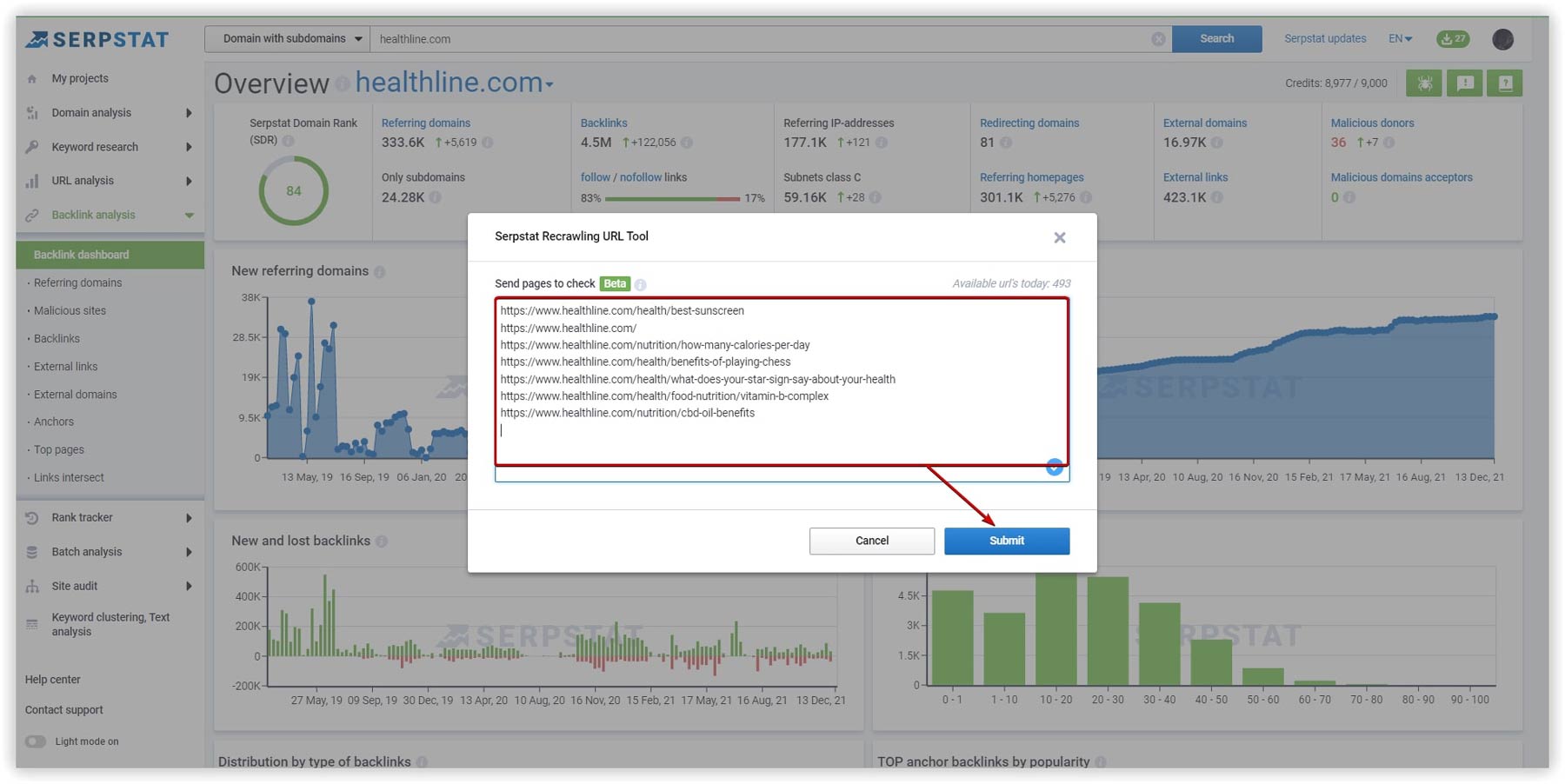Collapse the Backlink analysis menu arrow
The image size is (1565, 784).
189,216
